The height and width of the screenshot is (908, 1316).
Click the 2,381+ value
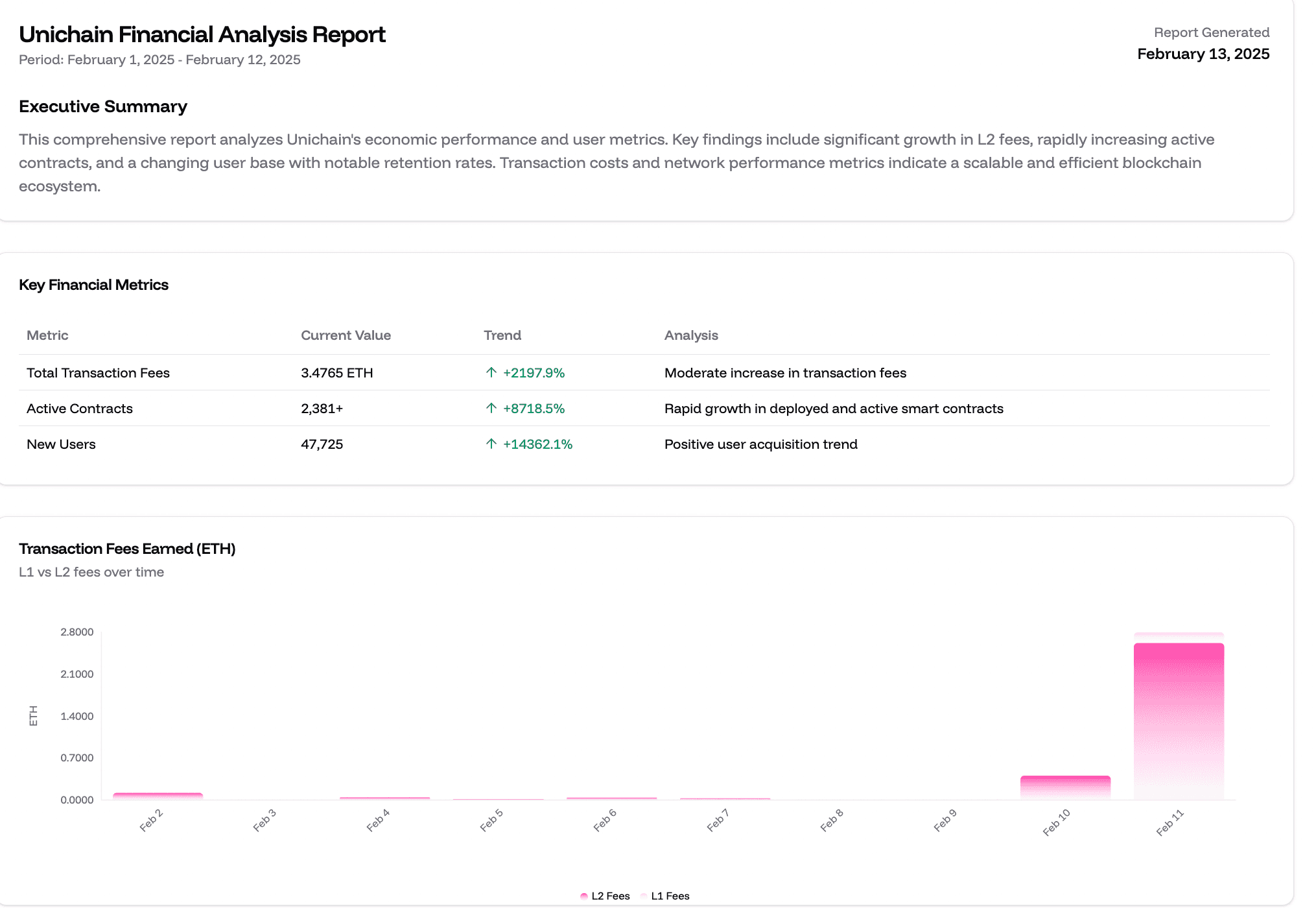click(322, 409)
